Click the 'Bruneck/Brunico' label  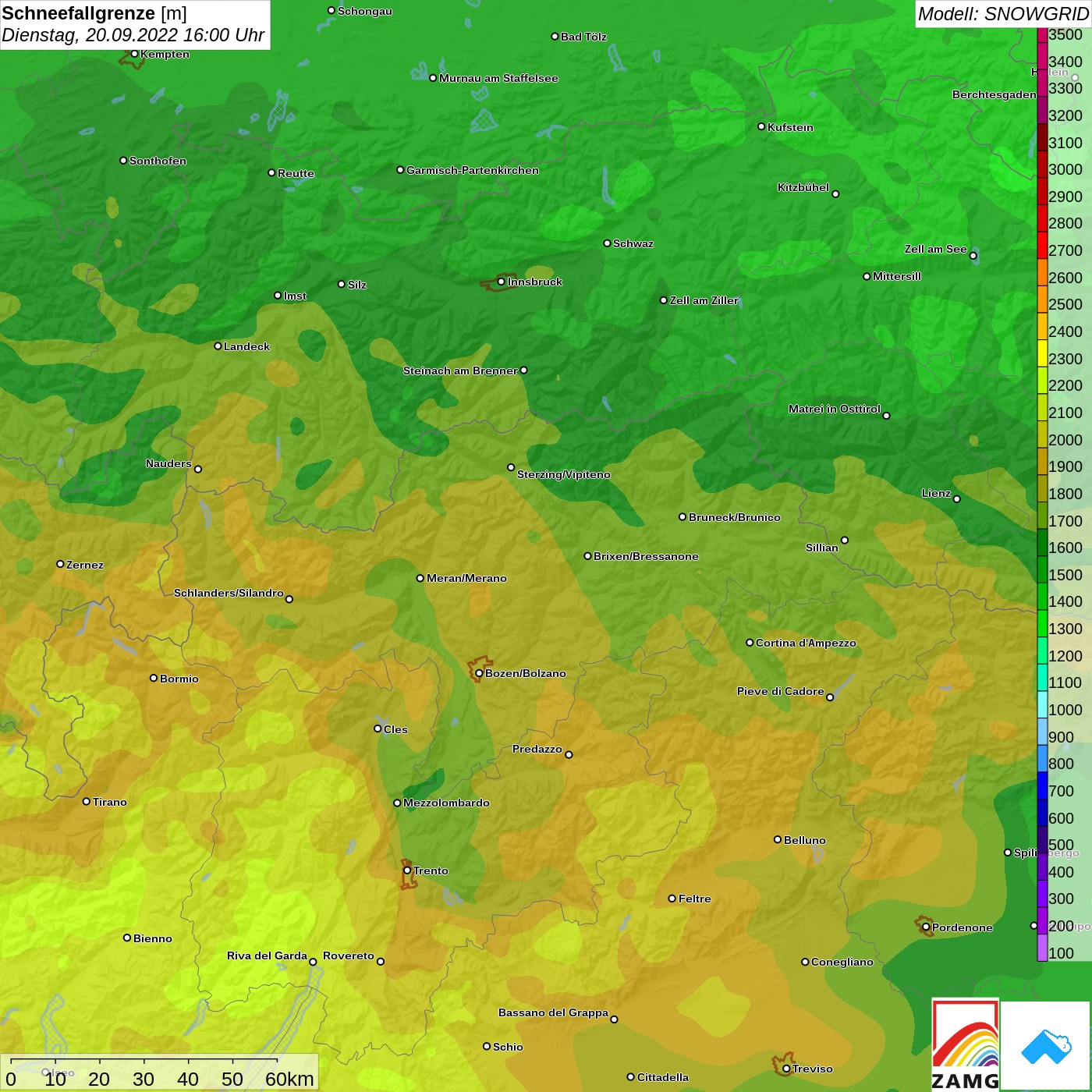[735, 517]
